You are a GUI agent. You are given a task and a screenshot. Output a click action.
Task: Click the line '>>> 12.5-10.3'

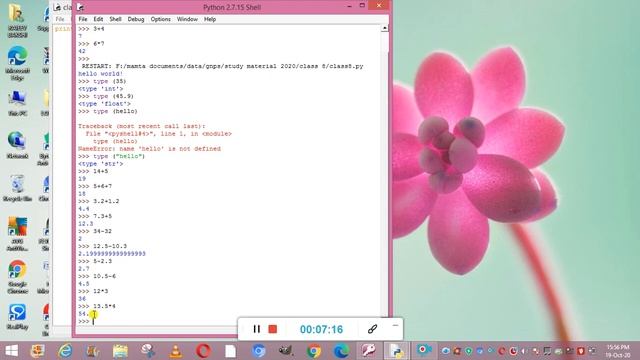(x=102, y=246)
